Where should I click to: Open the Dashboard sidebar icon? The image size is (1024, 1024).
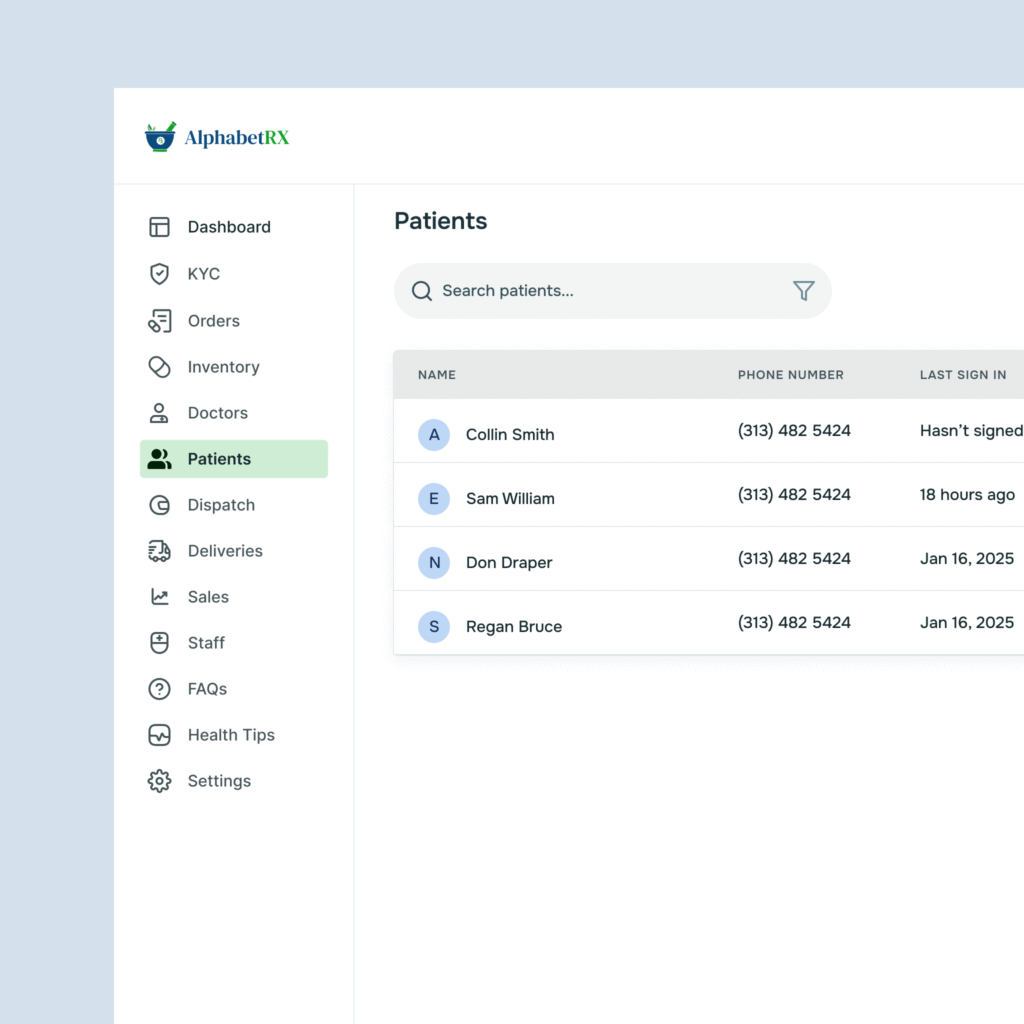(159, 227)
